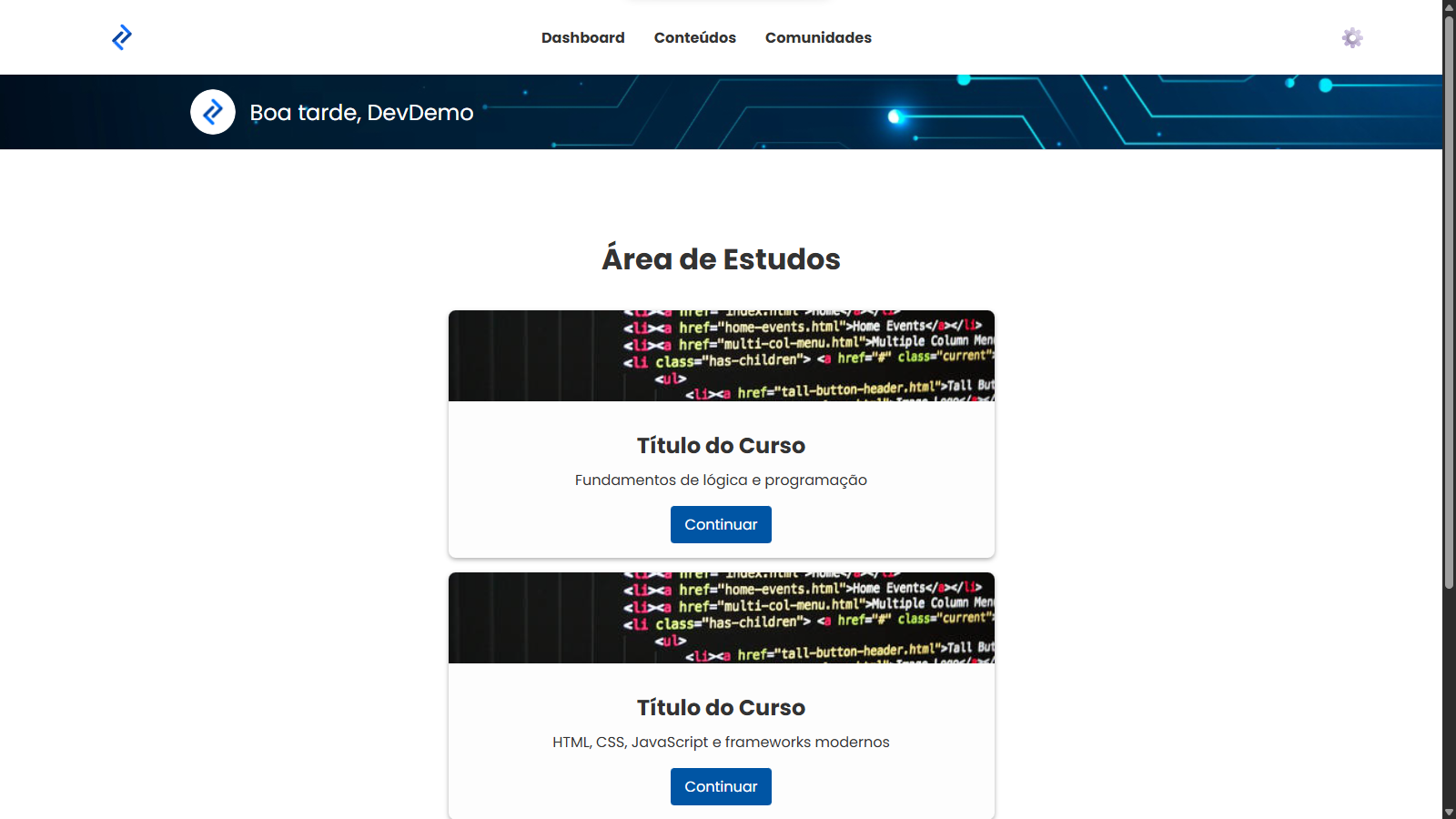Click the Título do Curso heading above HTML, CSS, JavaScript
This screenshot has height=819, width=1456.
[x=721, y=707]
